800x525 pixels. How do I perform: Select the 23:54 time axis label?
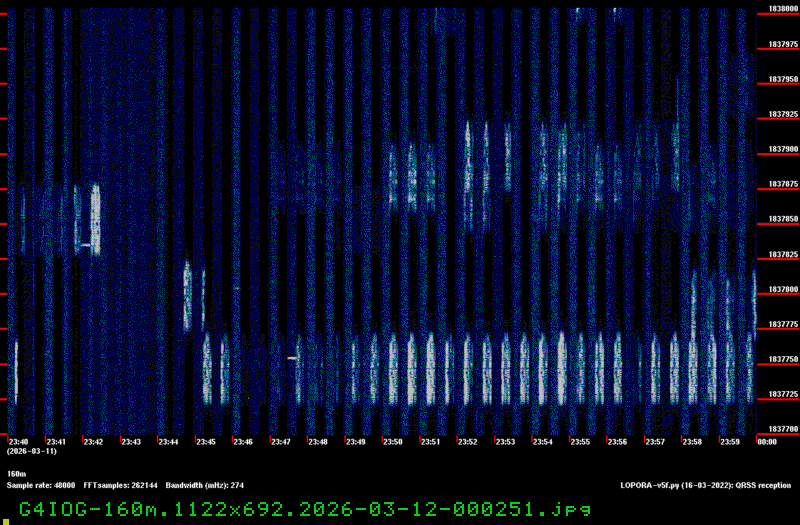(x=542, y=442)
